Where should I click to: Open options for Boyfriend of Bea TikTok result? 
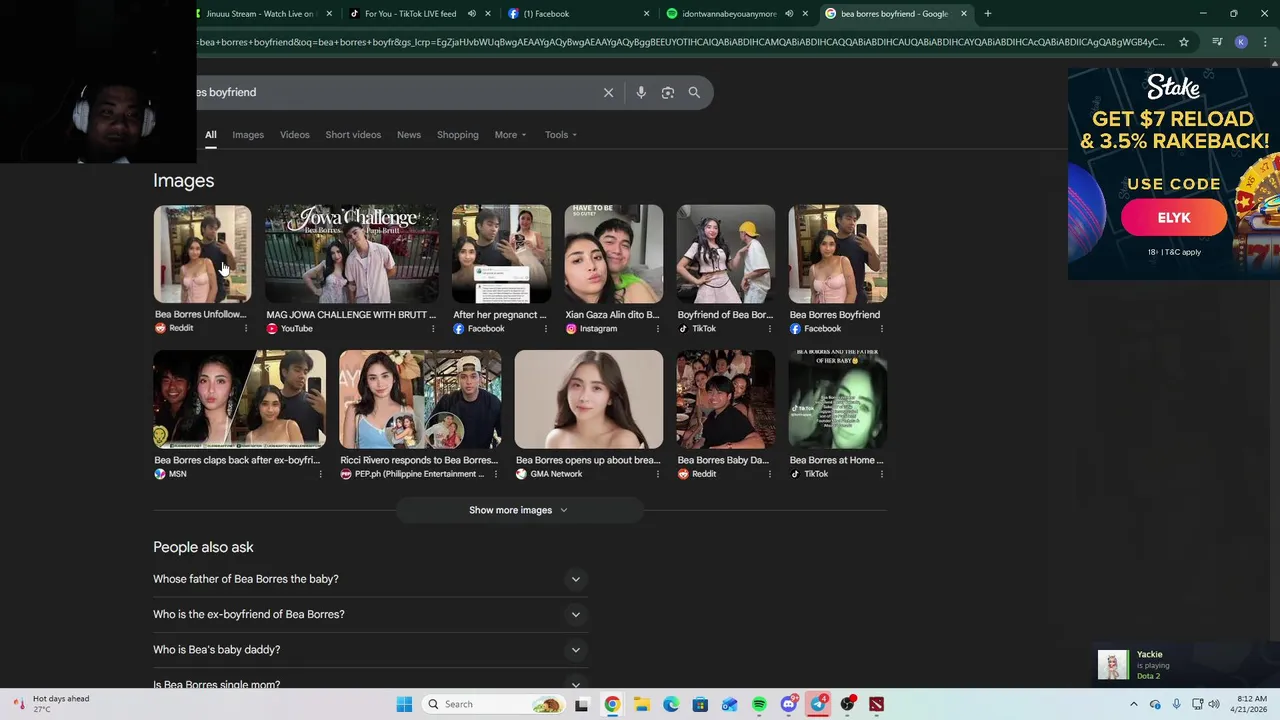pos(769,328)
